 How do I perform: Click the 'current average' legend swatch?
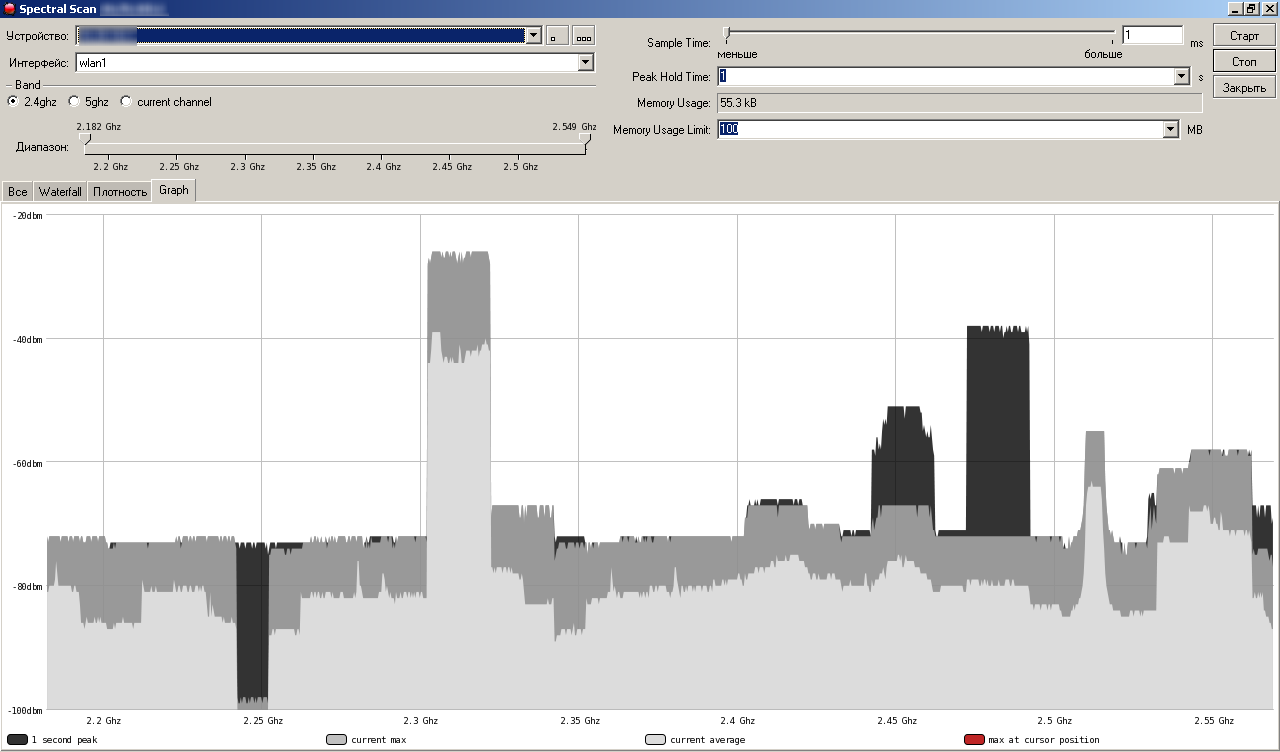656,740
